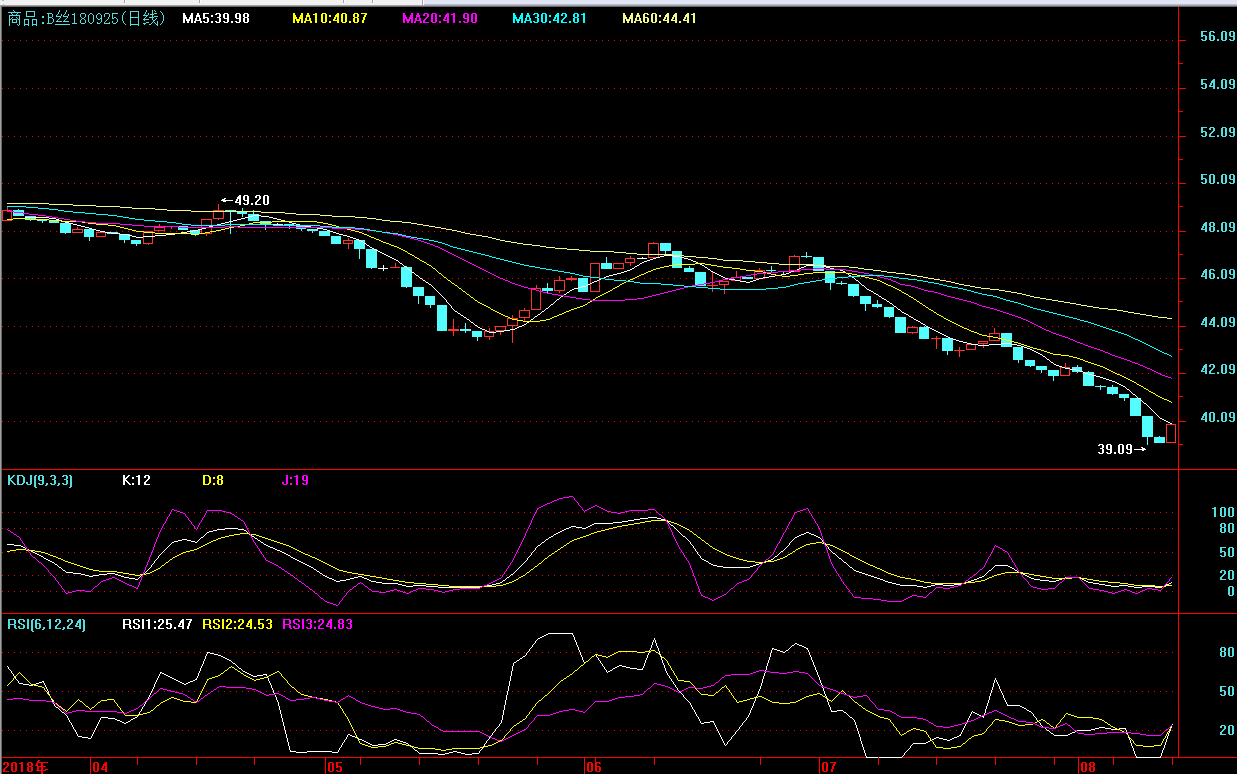Viewport: 1237px width, 774px height.
Task: Select the magenta J:19 value label
Action: point(296,481)
